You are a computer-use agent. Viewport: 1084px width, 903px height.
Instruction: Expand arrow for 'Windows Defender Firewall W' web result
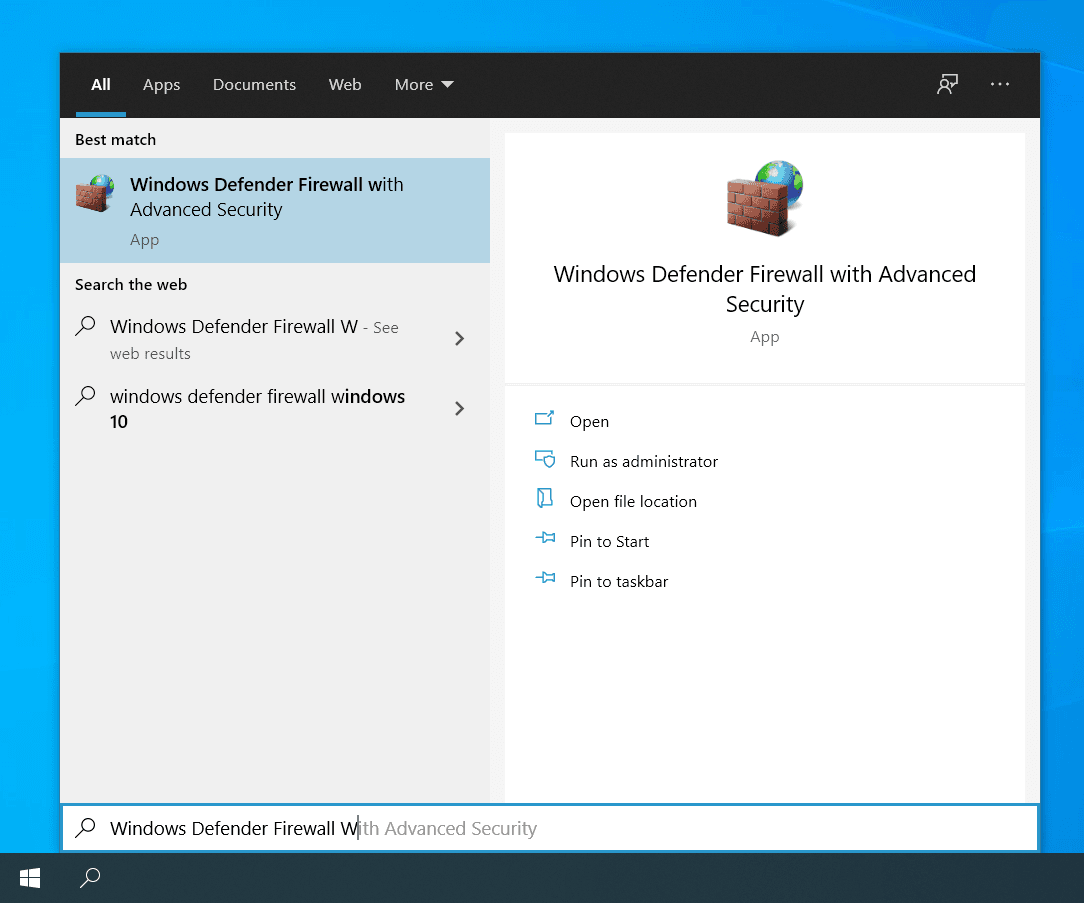pyautogui.click(x=459, y=339)
